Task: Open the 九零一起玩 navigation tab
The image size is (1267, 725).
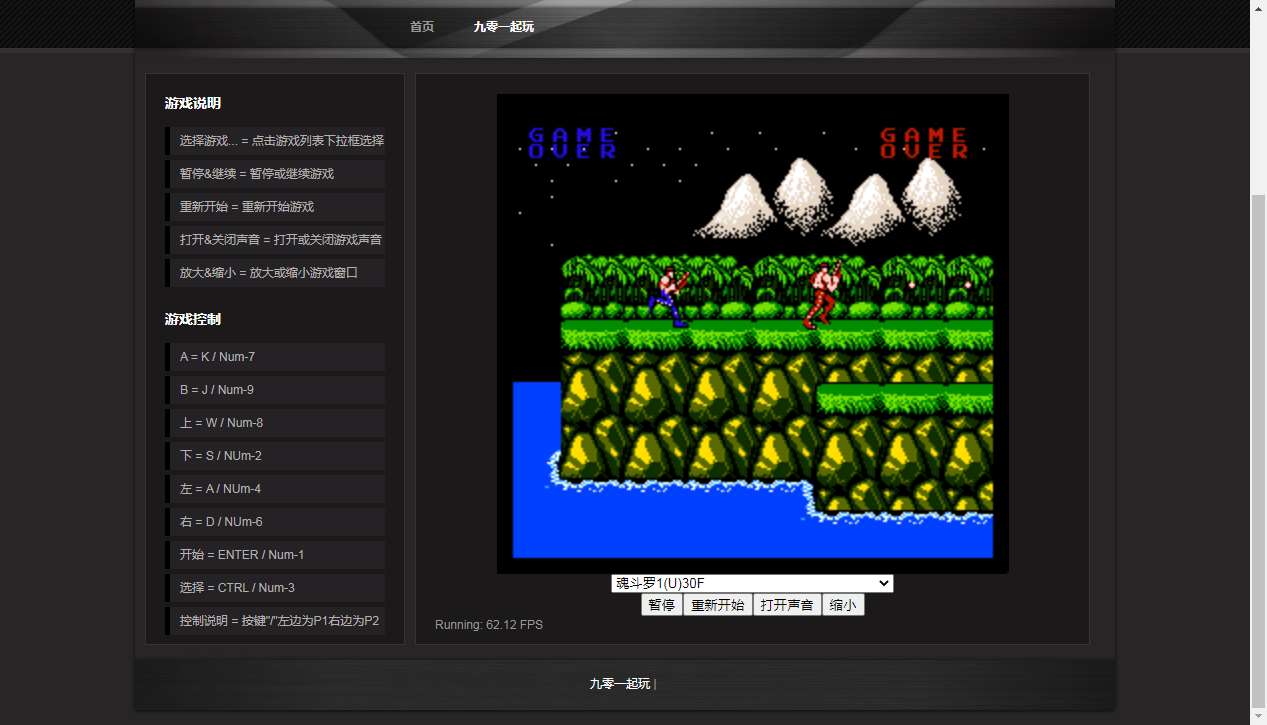Action: coord(504,27)
